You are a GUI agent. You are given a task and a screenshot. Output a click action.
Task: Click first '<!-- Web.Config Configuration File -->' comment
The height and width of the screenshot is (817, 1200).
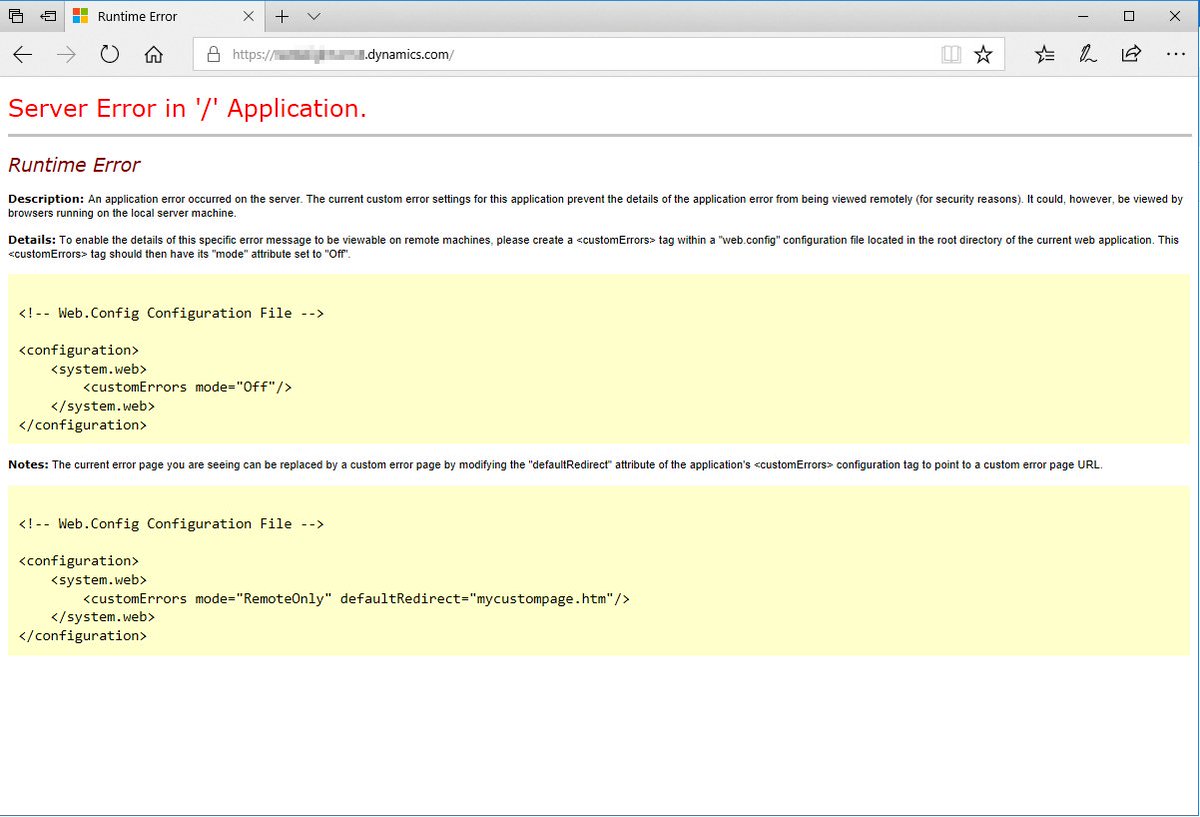171,313
